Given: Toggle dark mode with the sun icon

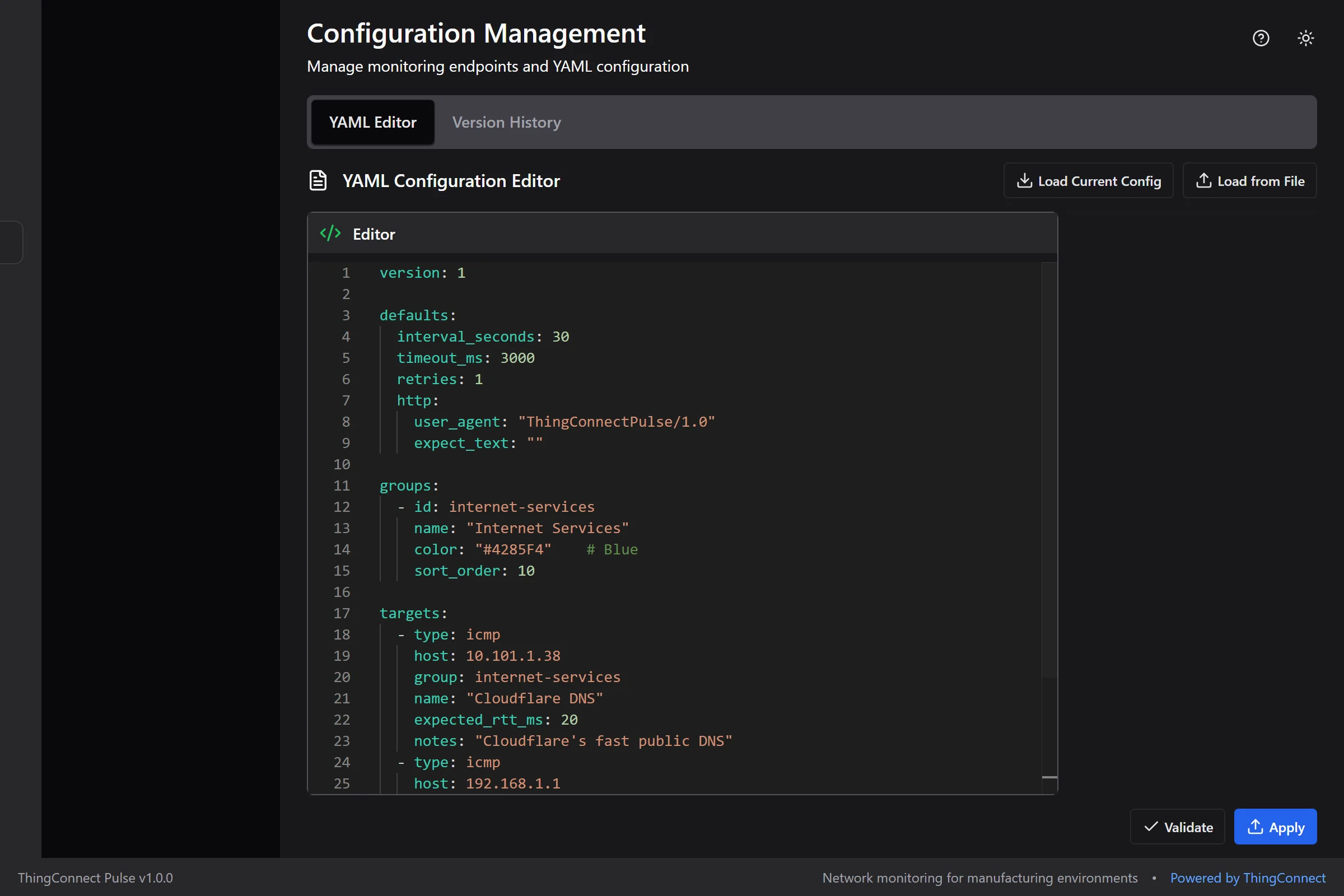Looking at the screenshot, I should click(1306, 38).
